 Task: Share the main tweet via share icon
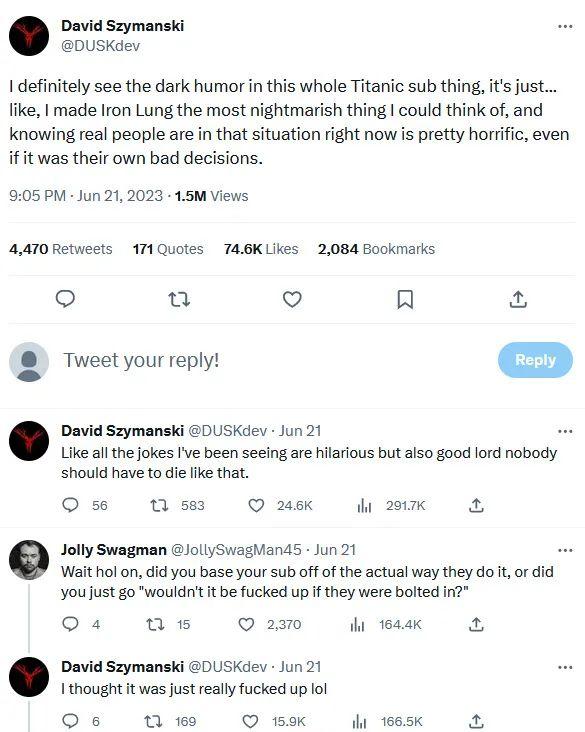tap(518, 299)
